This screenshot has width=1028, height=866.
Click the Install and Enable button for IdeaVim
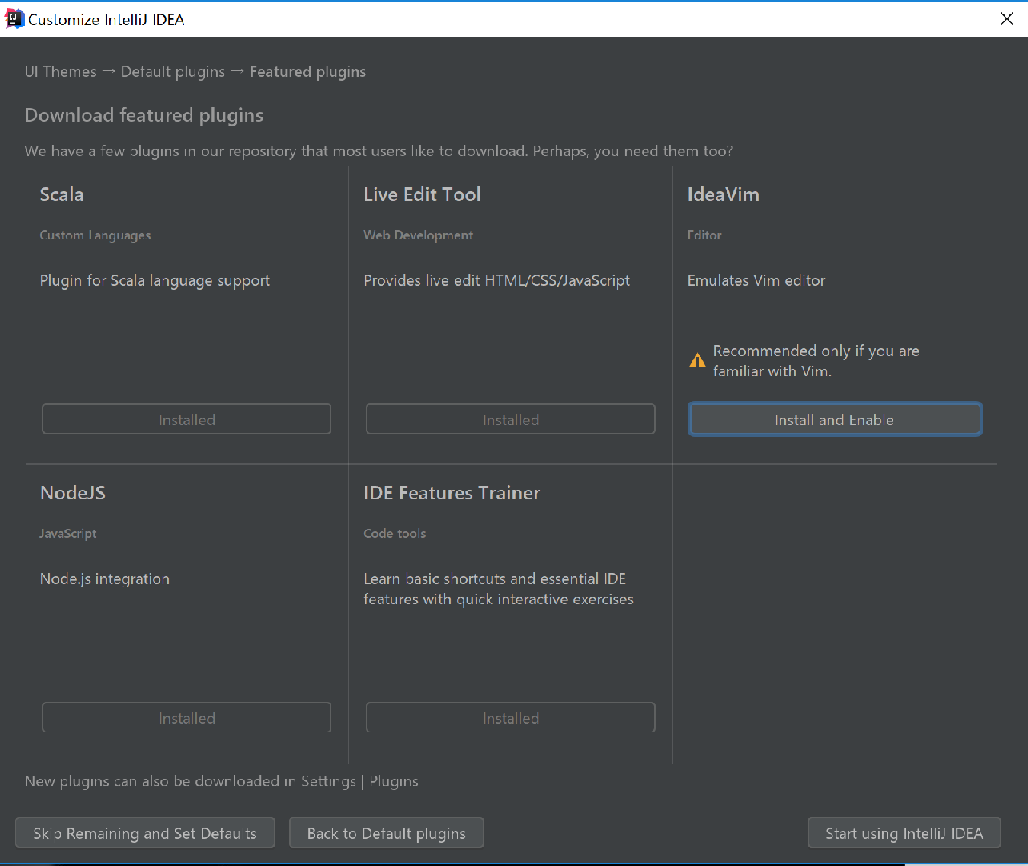[x=834, y=419]
